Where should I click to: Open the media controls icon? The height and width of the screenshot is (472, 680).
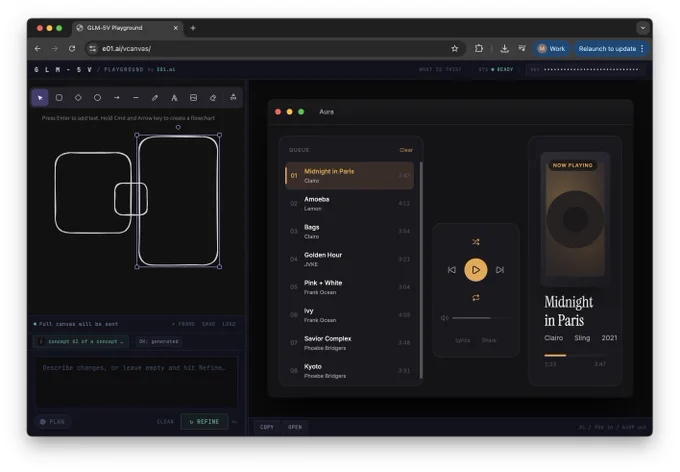pyautogui.click(x=522, y=49)
